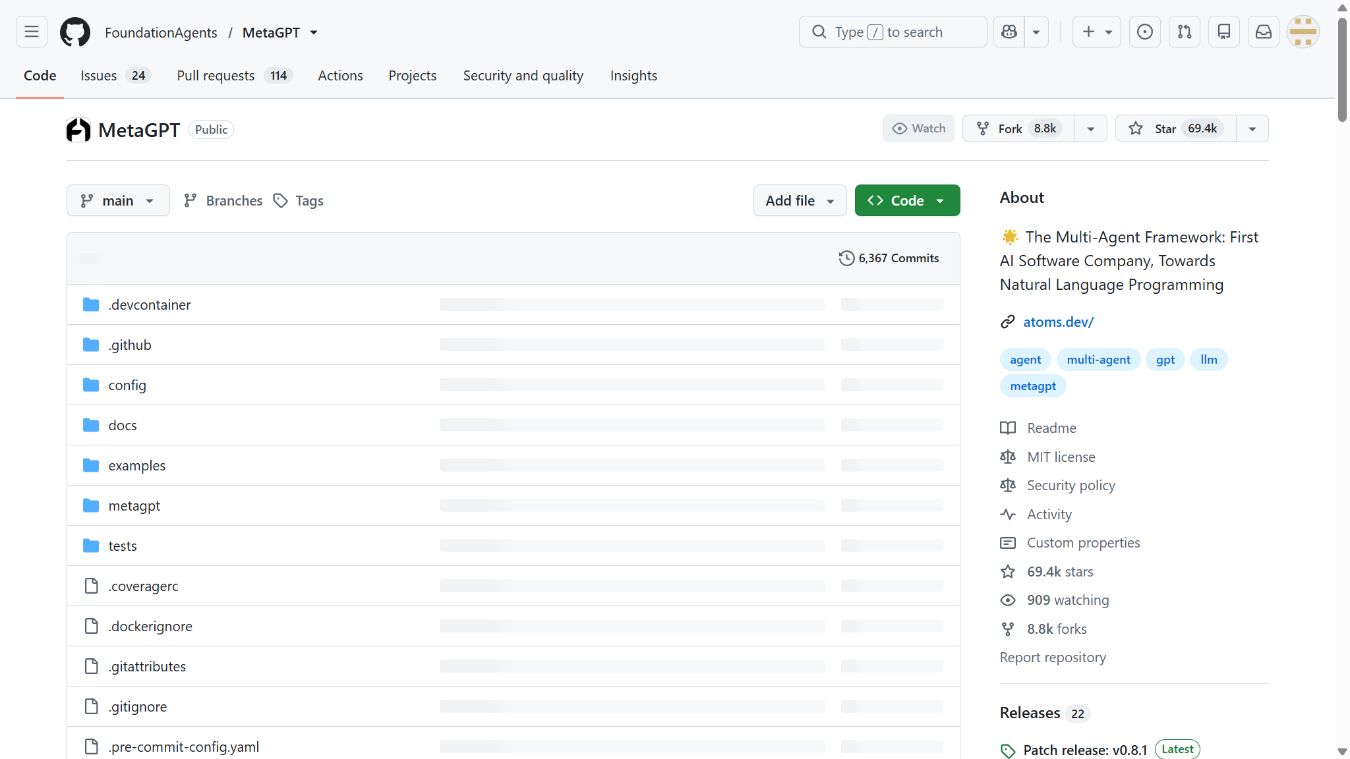Select the llm topic tag
The height and width of the screenshot is (759, 1350).
[1209, 360]
